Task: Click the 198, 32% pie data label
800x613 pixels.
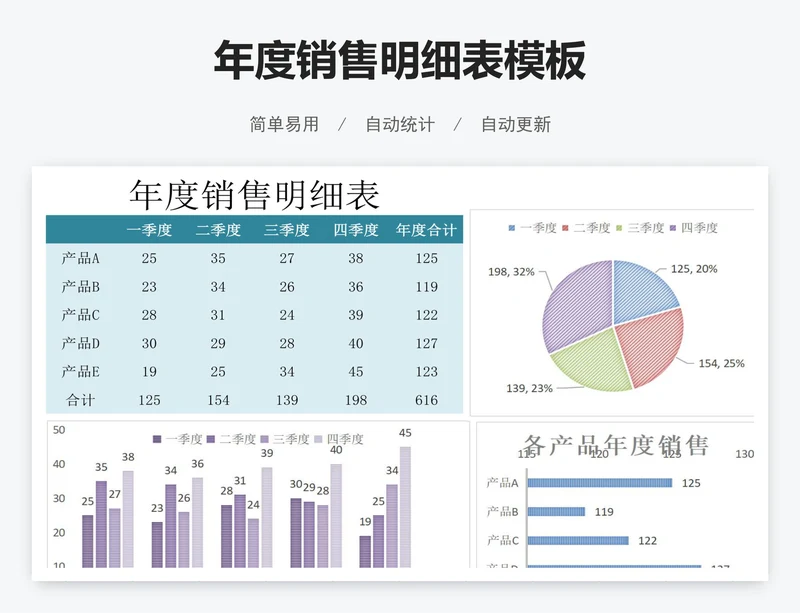Action: coord(511,272)
